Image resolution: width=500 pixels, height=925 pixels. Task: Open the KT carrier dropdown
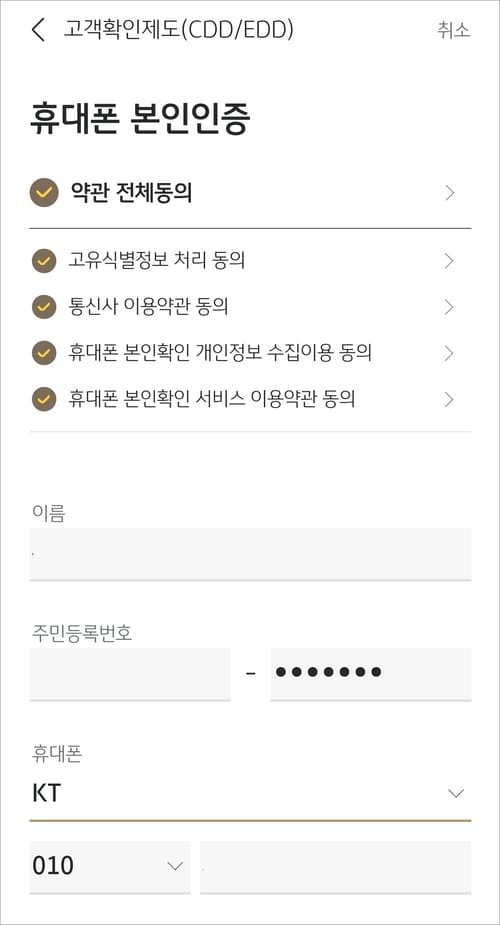(x=251, y=793)
